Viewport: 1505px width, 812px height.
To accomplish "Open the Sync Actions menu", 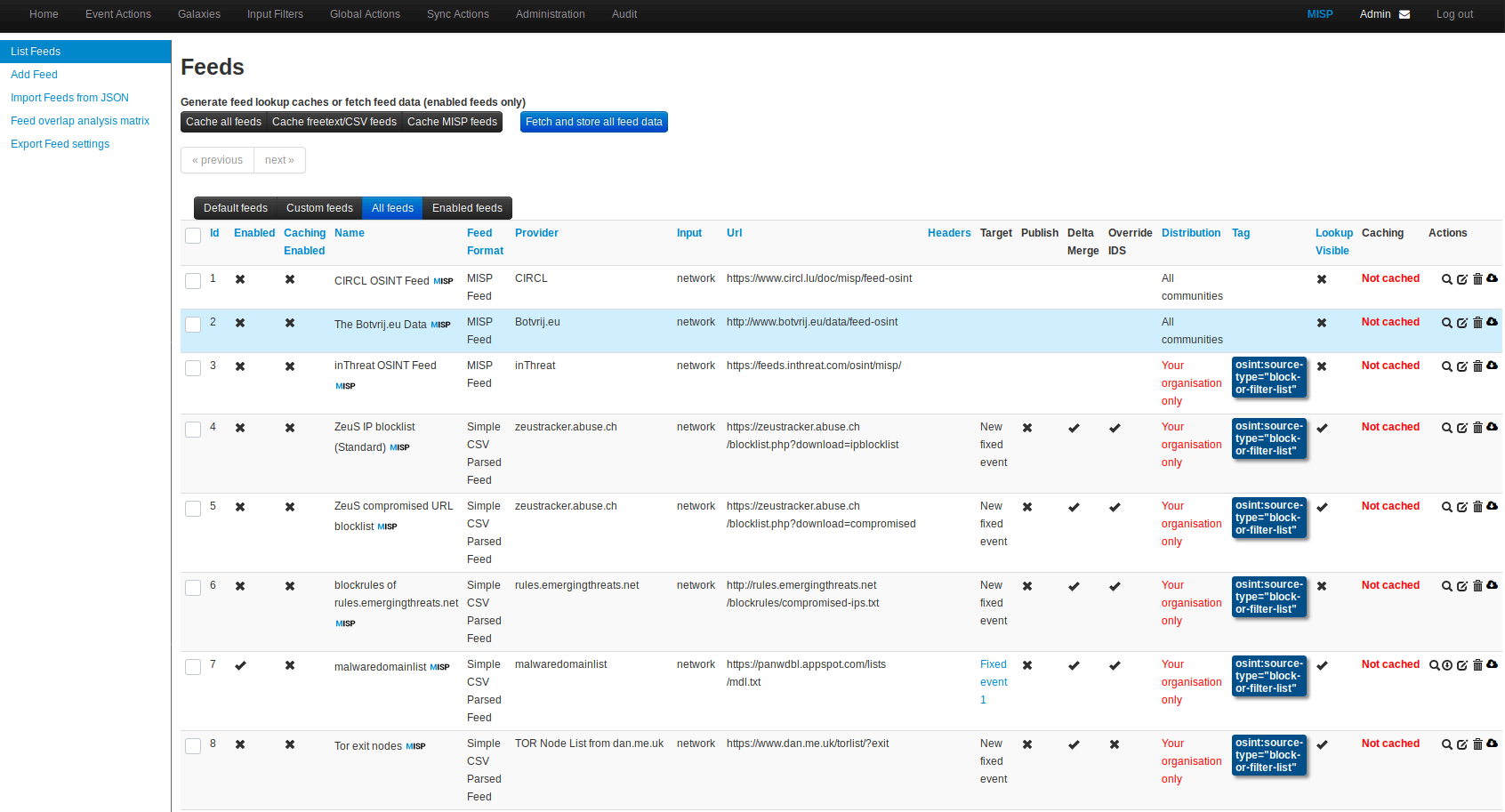I will click(x=458, y=14).
